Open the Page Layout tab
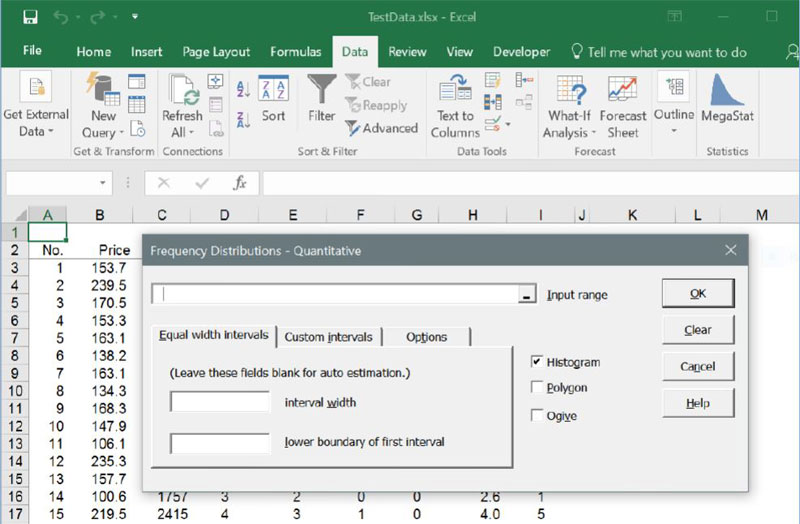Image resolution: width=800 pixels, height=524 pixels. [216, 52]
